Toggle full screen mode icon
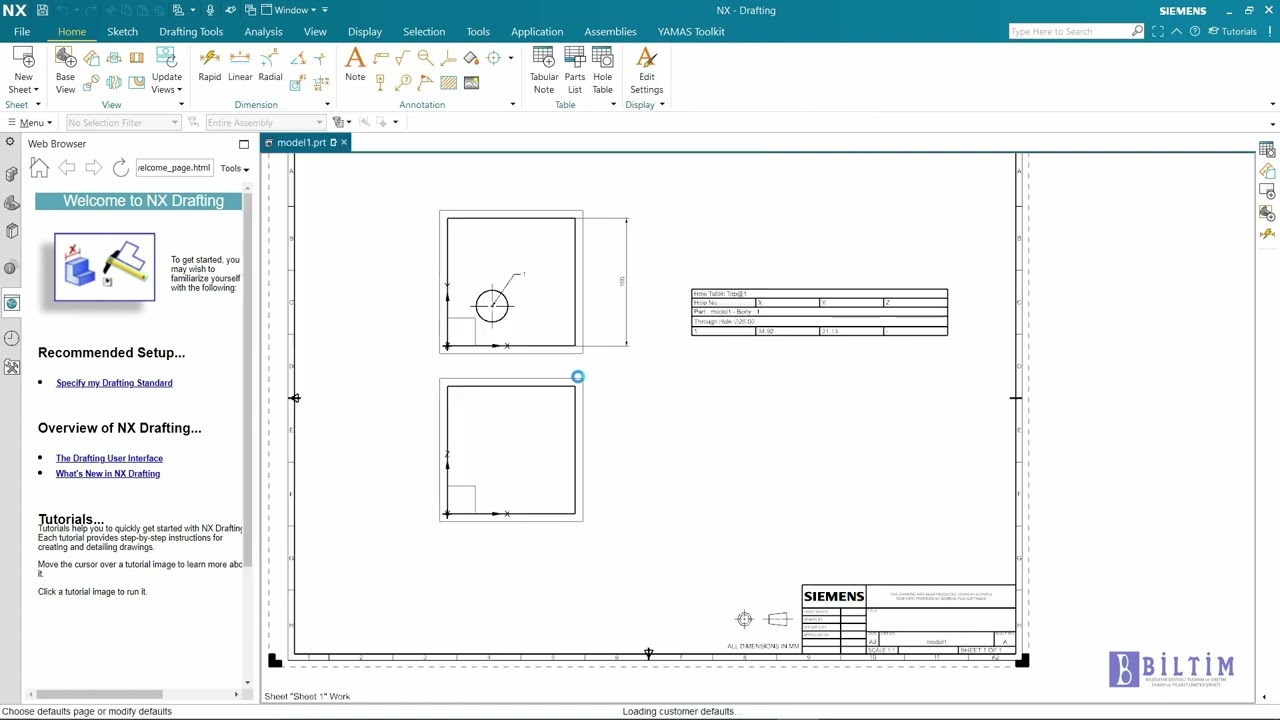Image resolution: width=1280 pixels, height=720 pixels. click(x=1158, y=31)
